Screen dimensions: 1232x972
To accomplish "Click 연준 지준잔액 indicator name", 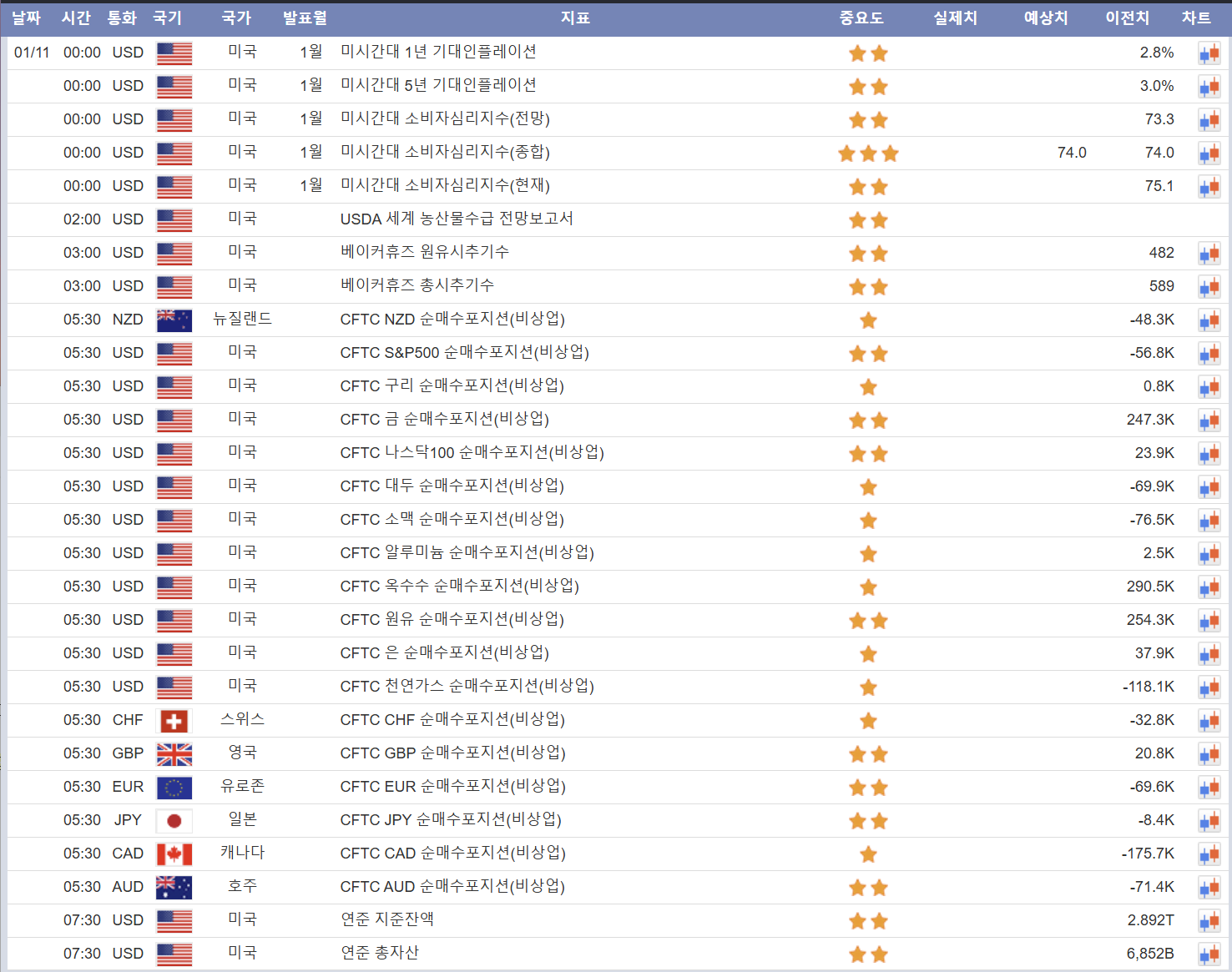I will click(386, 919).
